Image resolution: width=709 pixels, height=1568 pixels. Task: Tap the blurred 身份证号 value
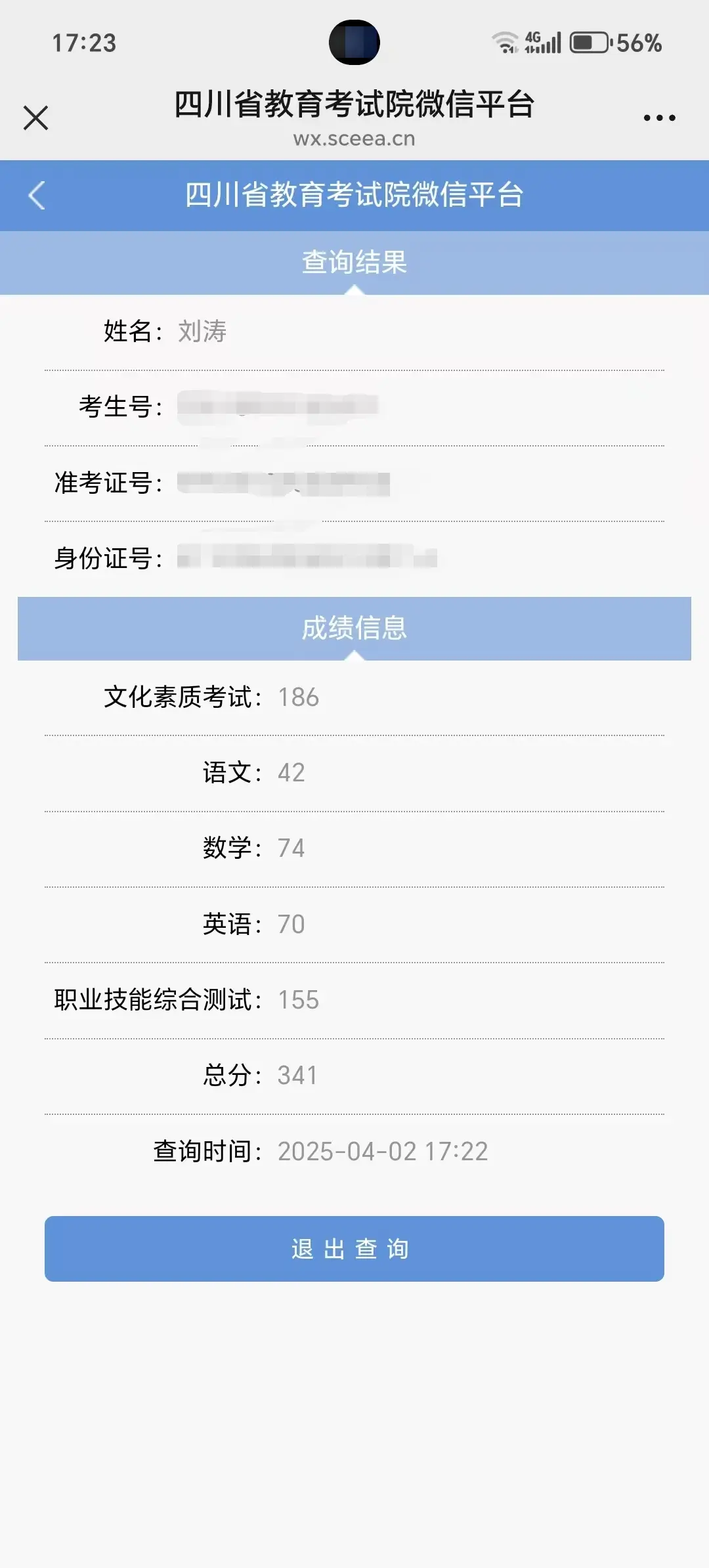[x=307, y=558]
